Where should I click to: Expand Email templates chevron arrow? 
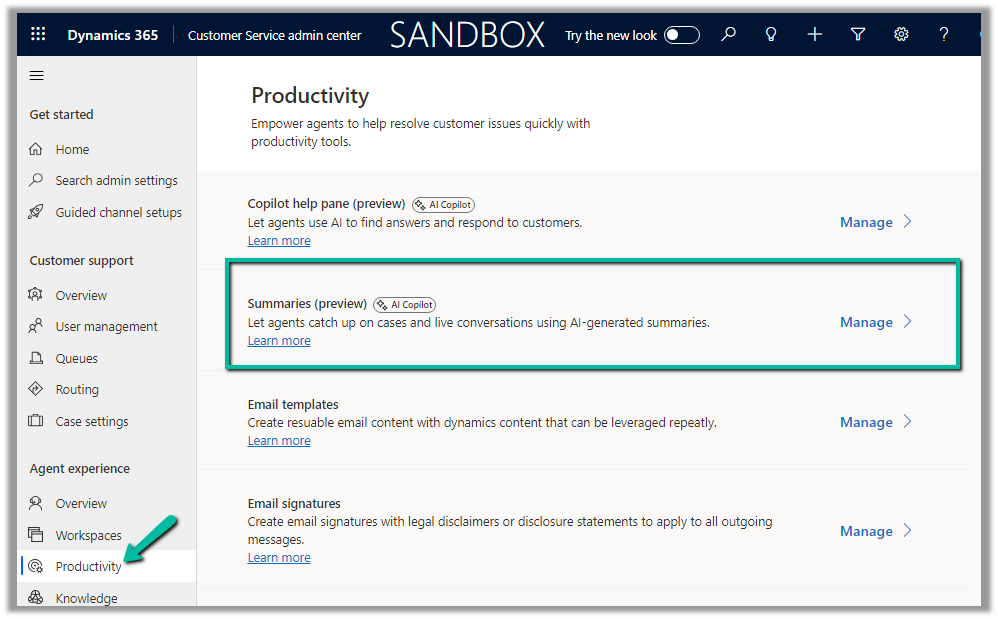point(908,422)
